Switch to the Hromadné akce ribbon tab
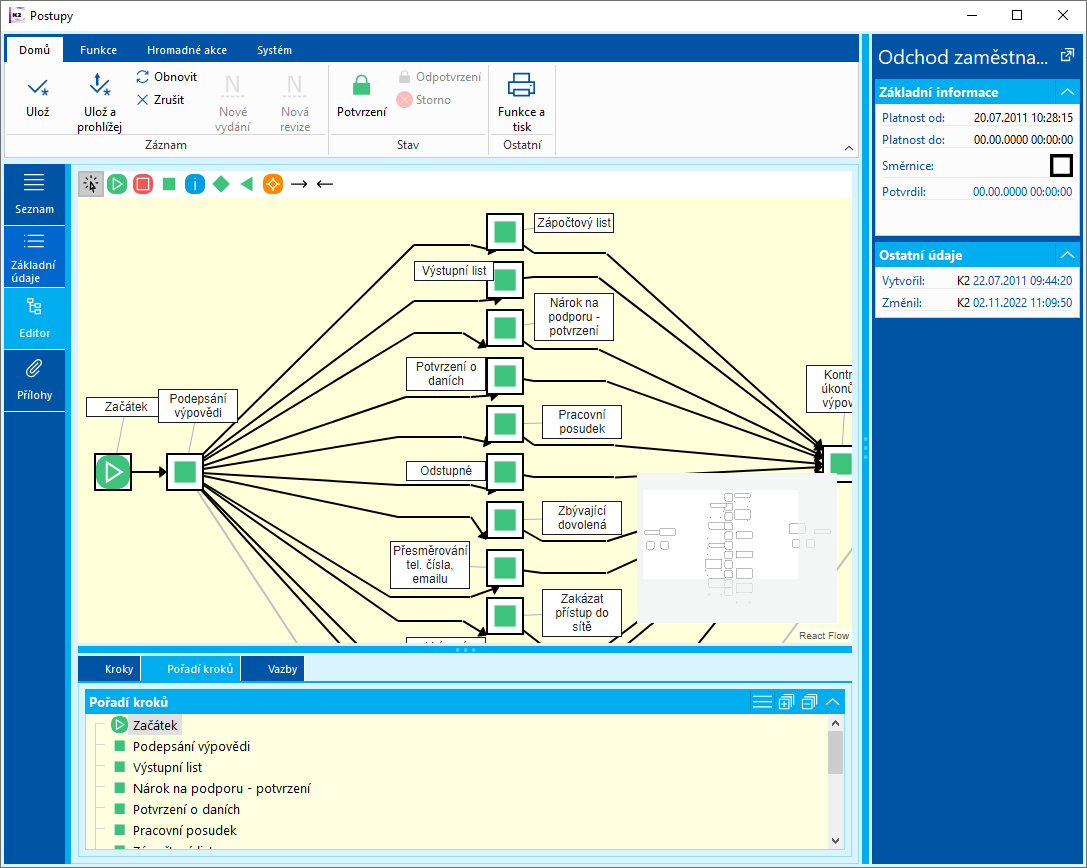The height and width of the screenshot is (868, 1087). (x=186, y=50)
